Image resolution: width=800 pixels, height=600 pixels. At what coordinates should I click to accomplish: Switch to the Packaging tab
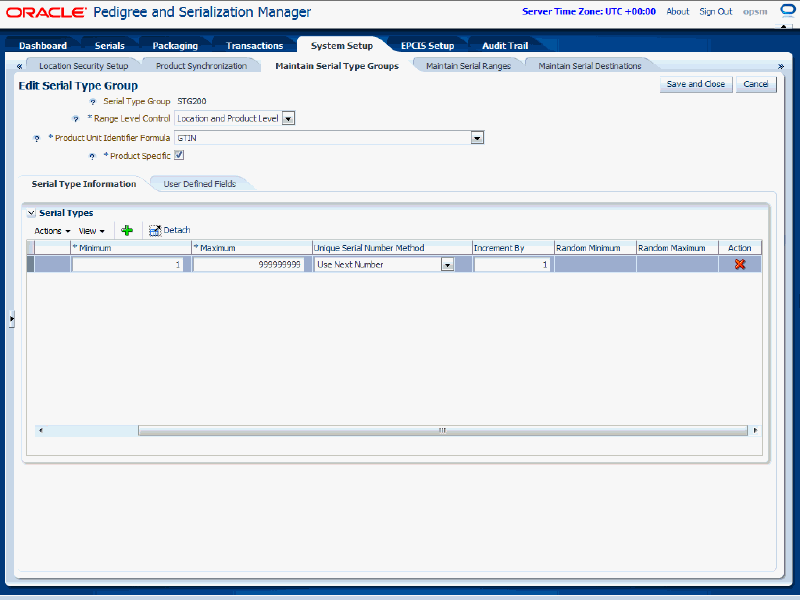(x=175, y=46)
